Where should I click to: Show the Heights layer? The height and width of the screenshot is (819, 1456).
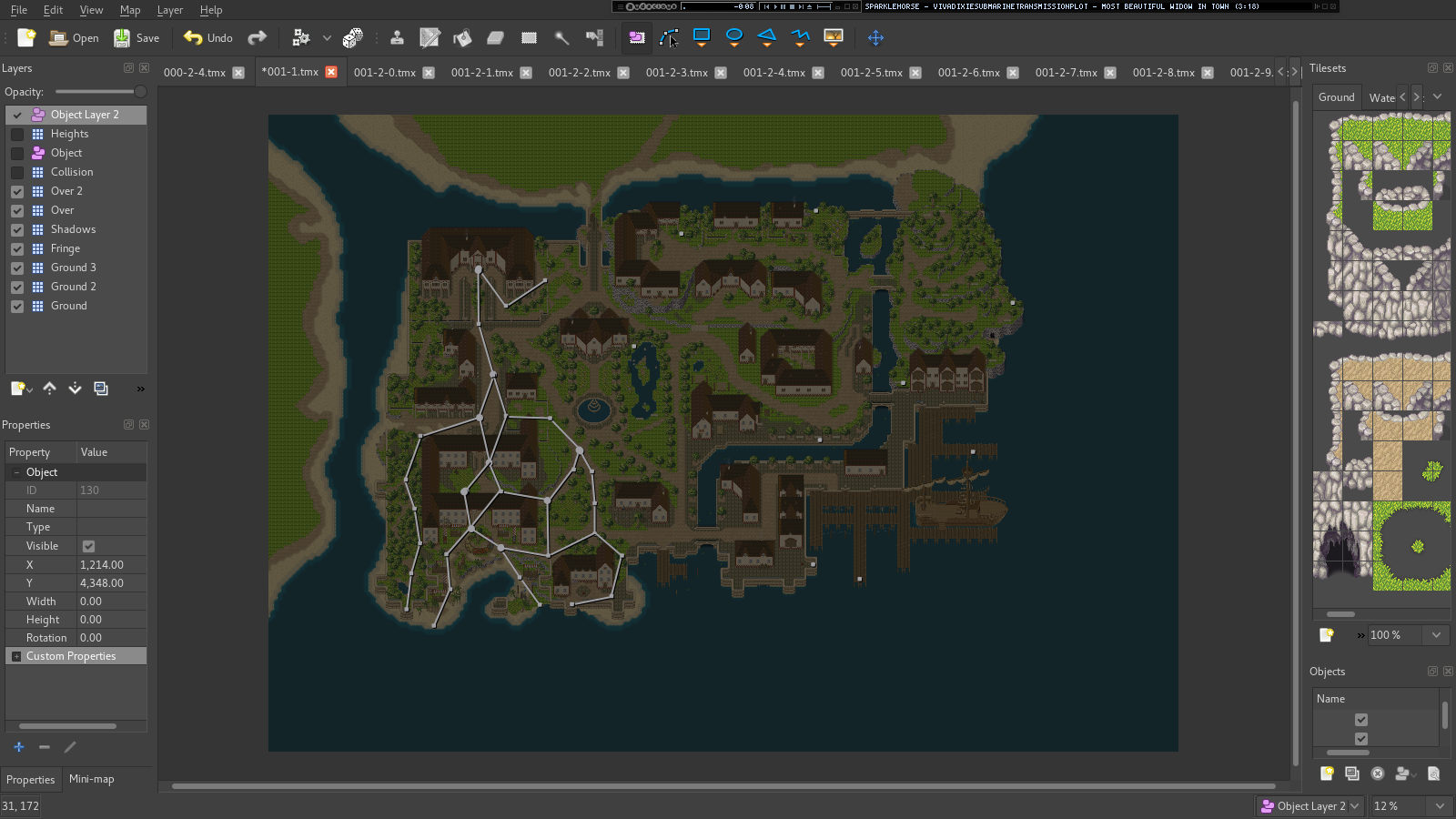pos(17,134)
